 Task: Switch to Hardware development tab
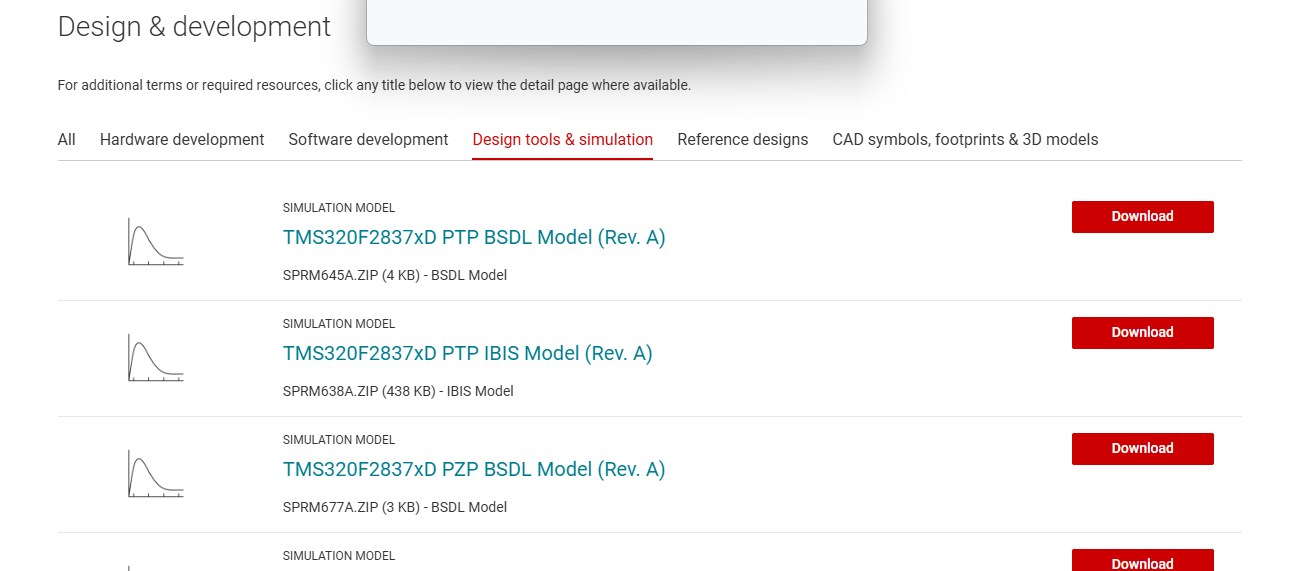click(x=182, y=140)
